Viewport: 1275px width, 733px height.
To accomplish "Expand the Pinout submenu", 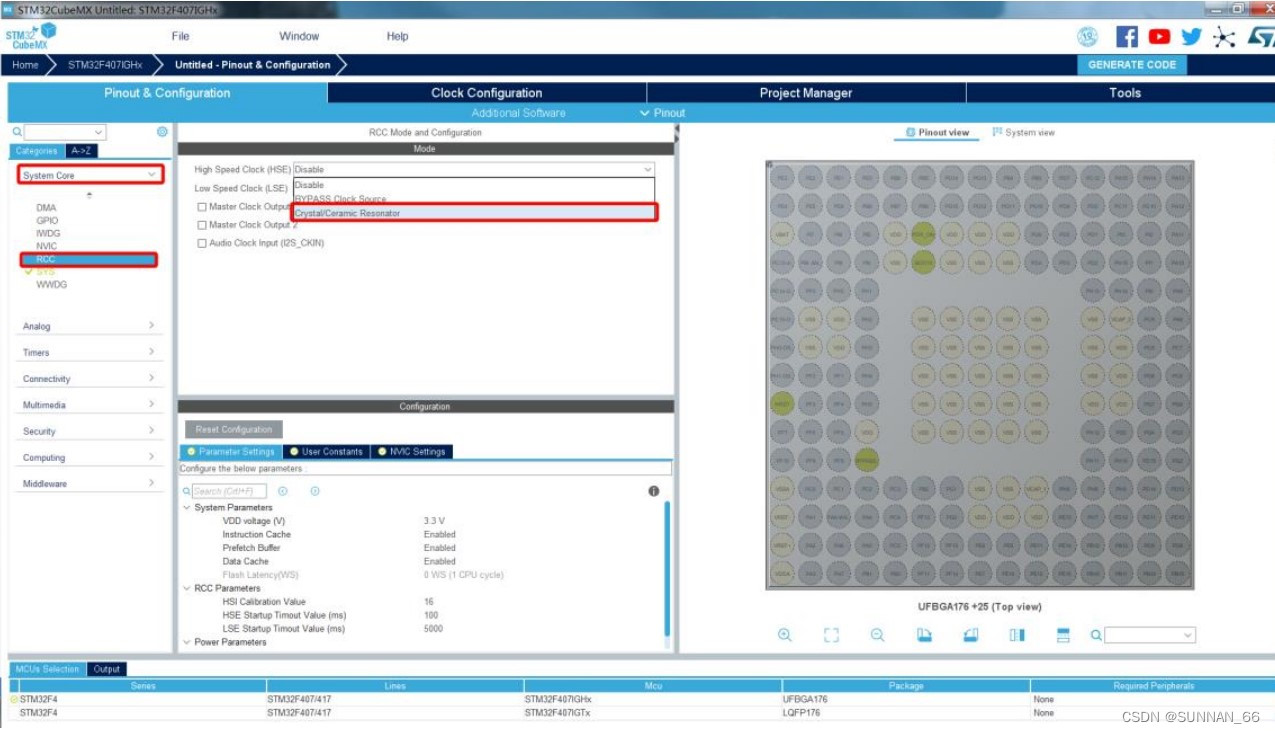I will point(662,113).
